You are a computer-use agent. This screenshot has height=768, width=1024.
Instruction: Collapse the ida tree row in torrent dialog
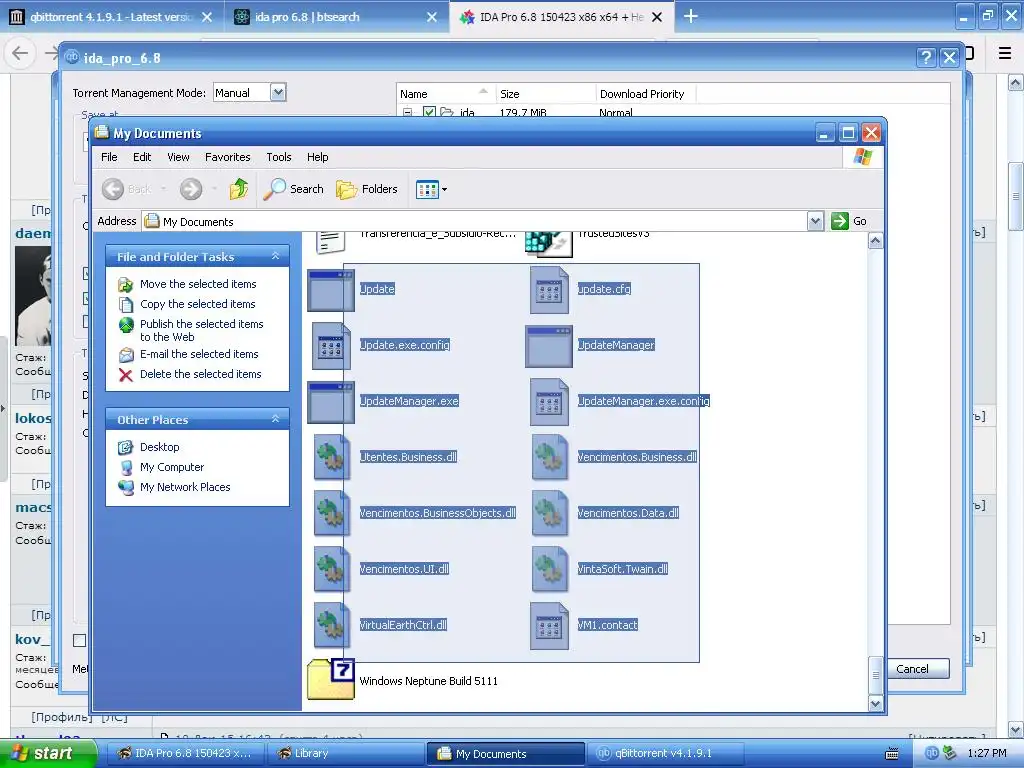point(408,112)
